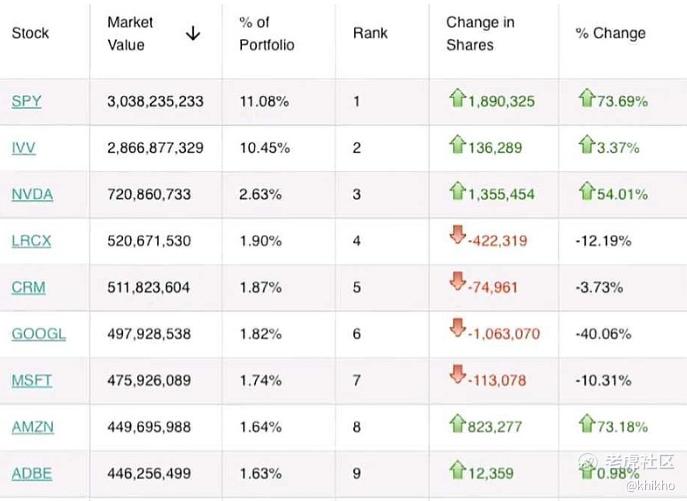Click the Rank column header
The image size is (687, 501).
[x=370, y=33]
